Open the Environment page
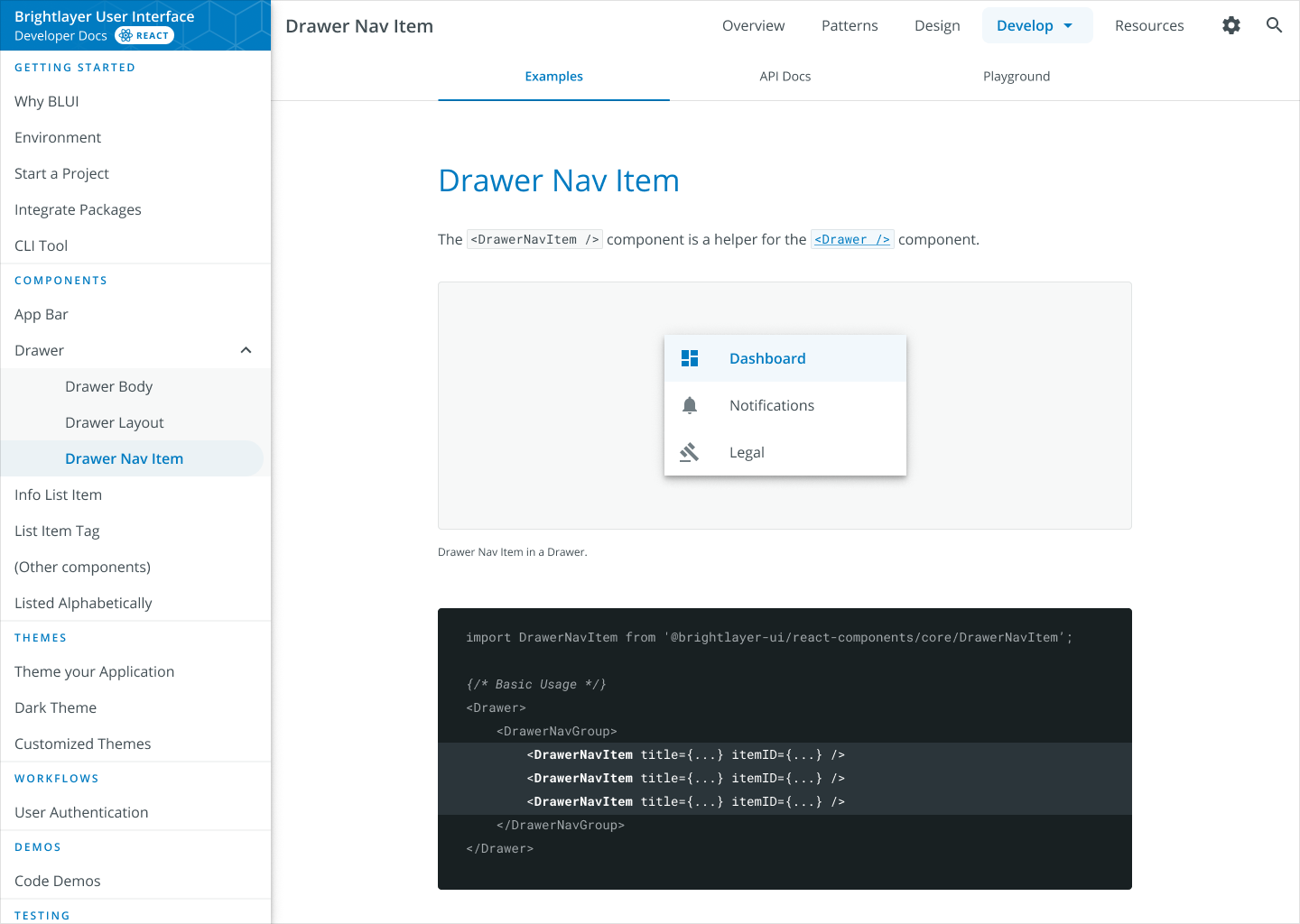 tap(135, 137)
